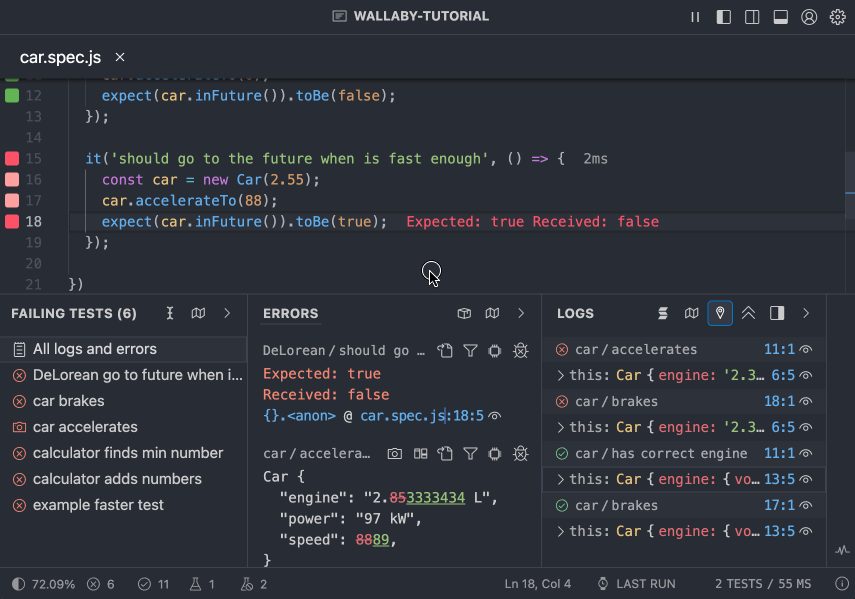Click the info icon in status bar

[x=841, y=584]
